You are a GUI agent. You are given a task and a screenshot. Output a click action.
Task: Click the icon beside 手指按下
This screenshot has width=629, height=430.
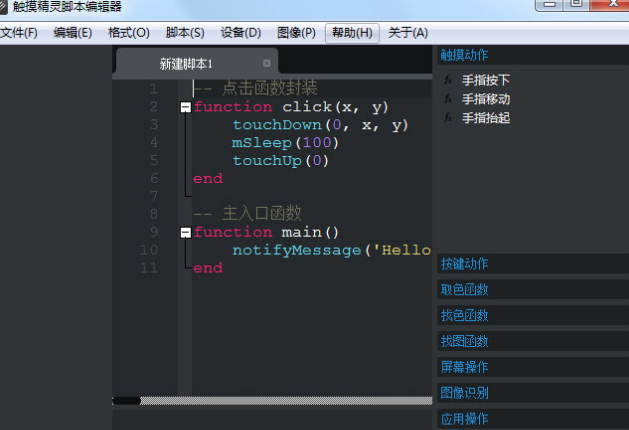tap(448, 80)
